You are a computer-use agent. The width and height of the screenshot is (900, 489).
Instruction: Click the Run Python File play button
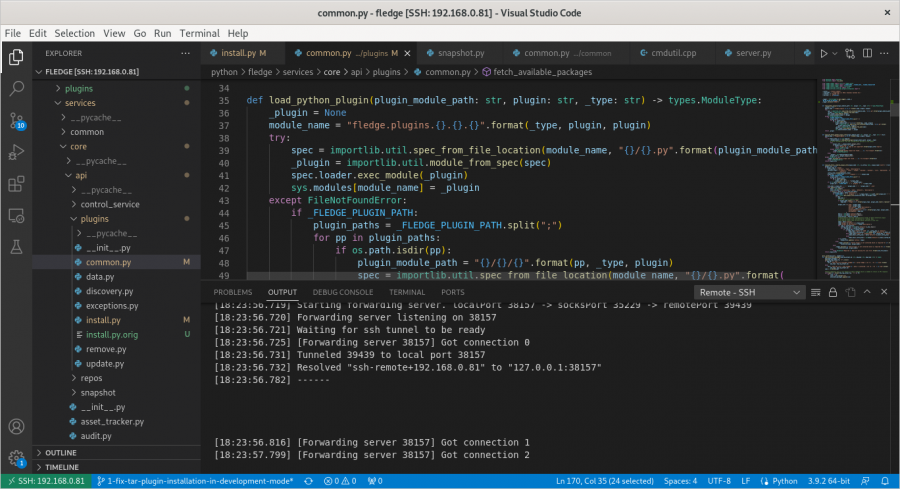[x=825, y=53]
